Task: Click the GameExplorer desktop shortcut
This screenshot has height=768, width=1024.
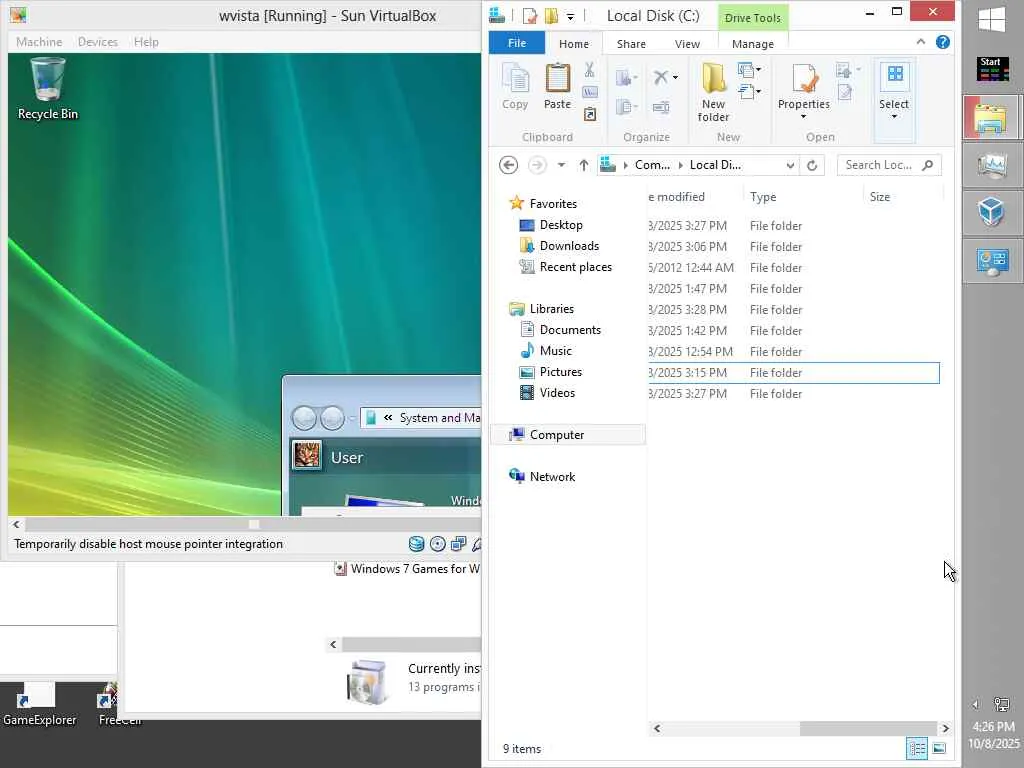Action: pos(39,705)
